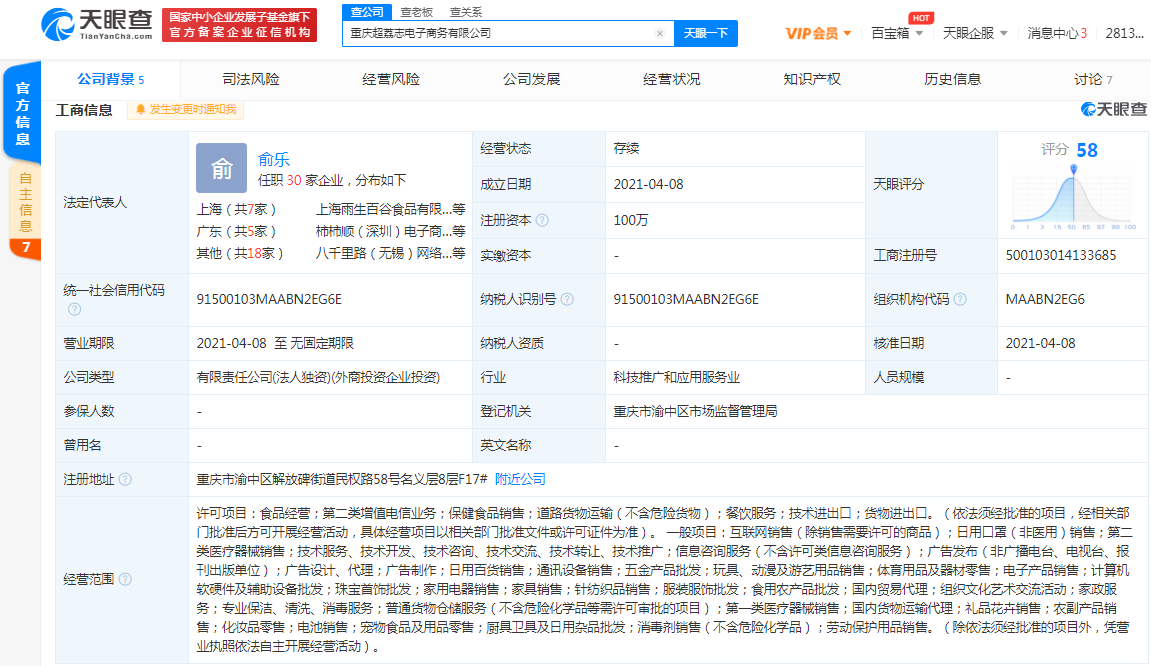
Task: Open the 知识产权 tab
Action: [x=811, y=79]
